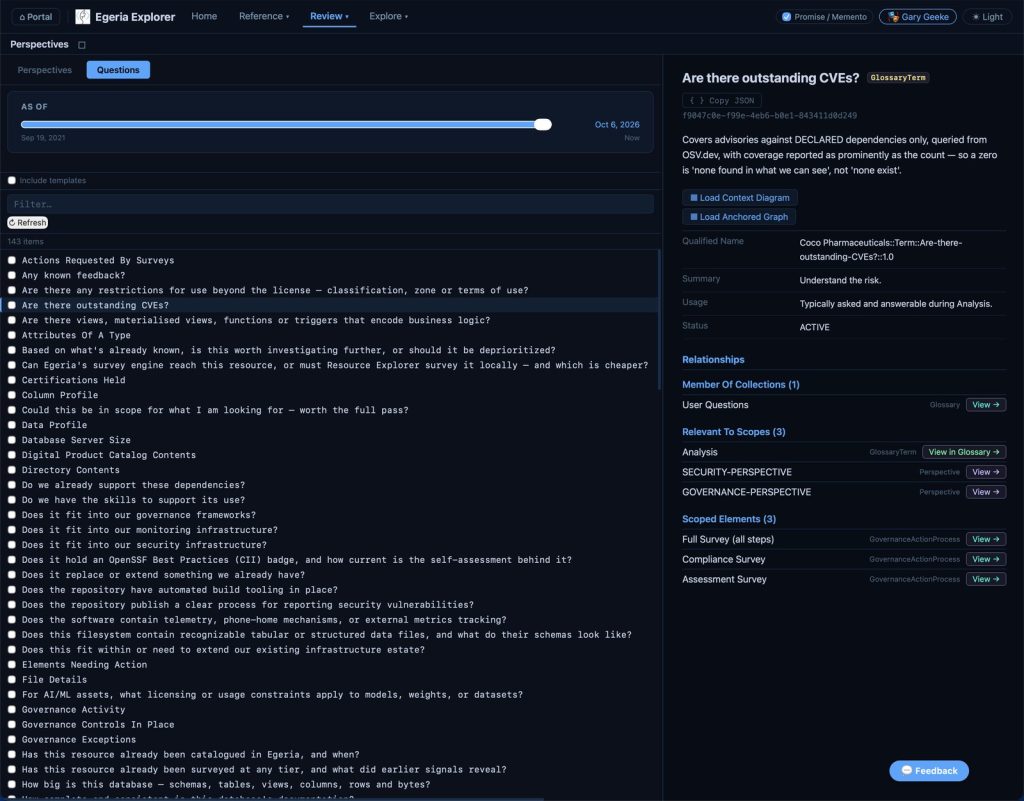The image size is (1024, 801).
Task: Load Context Diagram
Action: tap(739, 198)
